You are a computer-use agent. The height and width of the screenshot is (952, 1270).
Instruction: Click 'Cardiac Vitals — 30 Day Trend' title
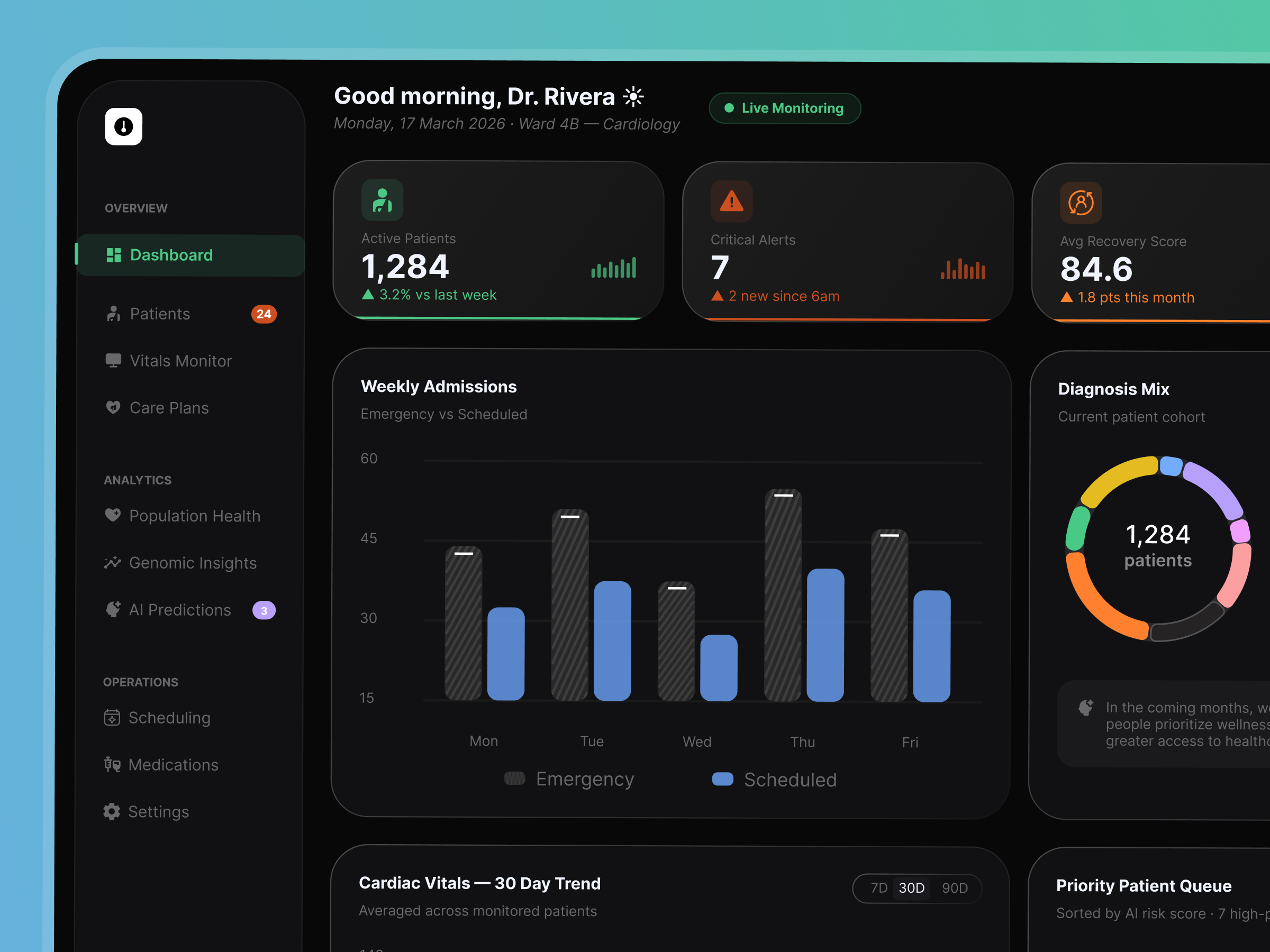point(479,883)
